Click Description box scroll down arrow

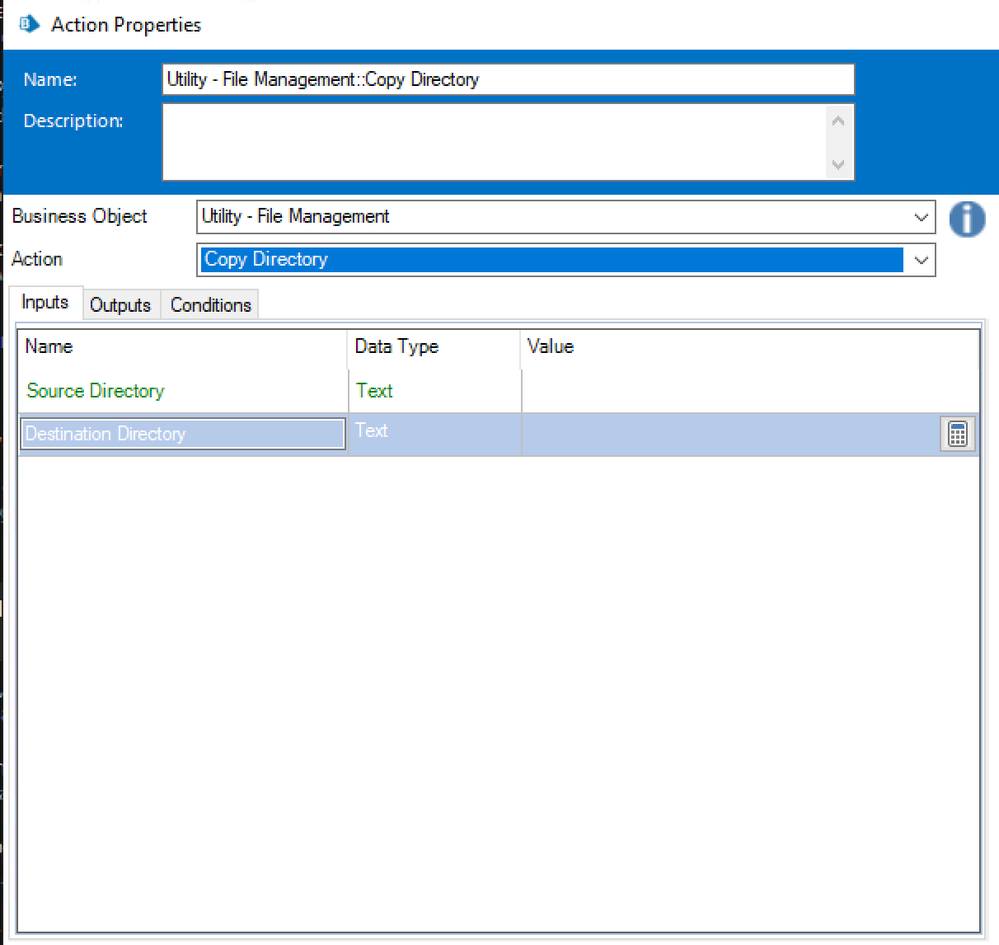[x=838, y=164]
